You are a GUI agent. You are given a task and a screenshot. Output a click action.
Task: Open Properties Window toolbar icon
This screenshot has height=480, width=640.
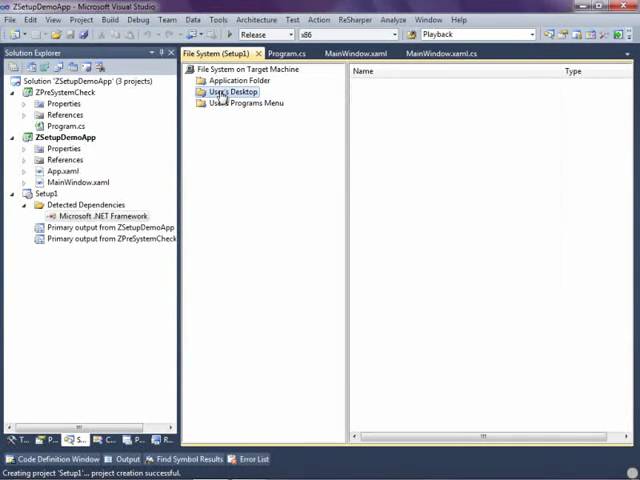[x=563, y=35]
